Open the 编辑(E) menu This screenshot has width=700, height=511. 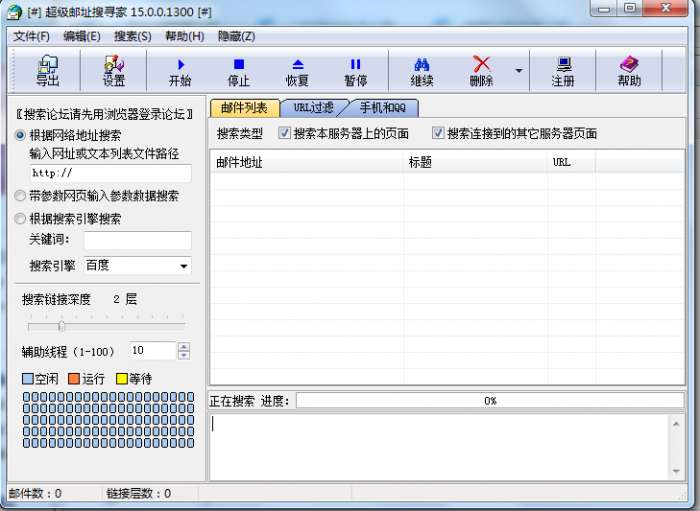point(82,36)
